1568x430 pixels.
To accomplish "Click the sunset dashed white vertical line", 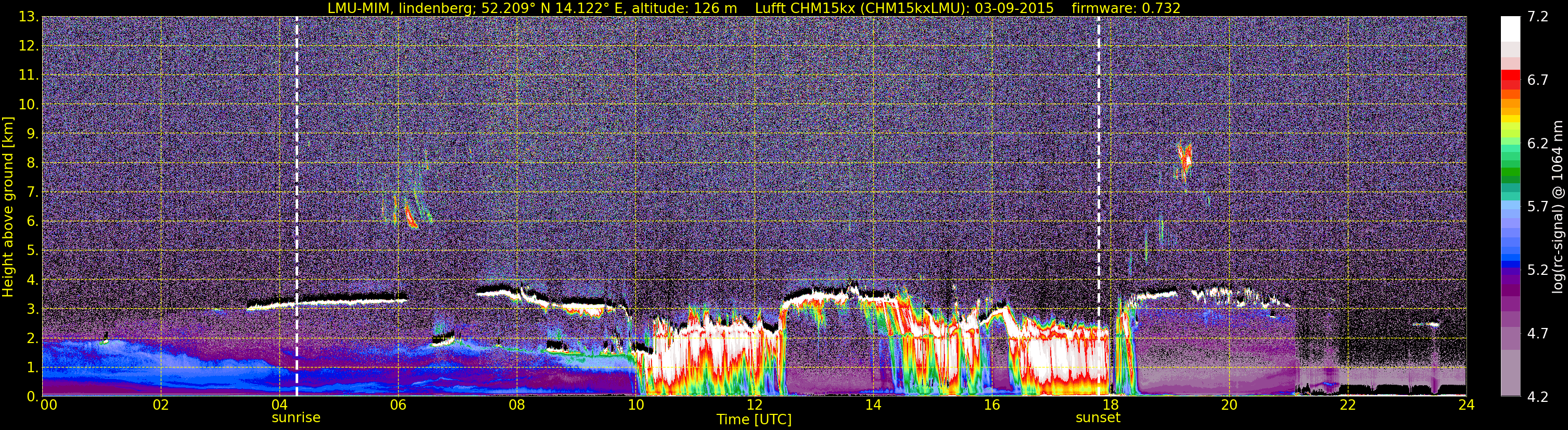I will click(1099, 207).
